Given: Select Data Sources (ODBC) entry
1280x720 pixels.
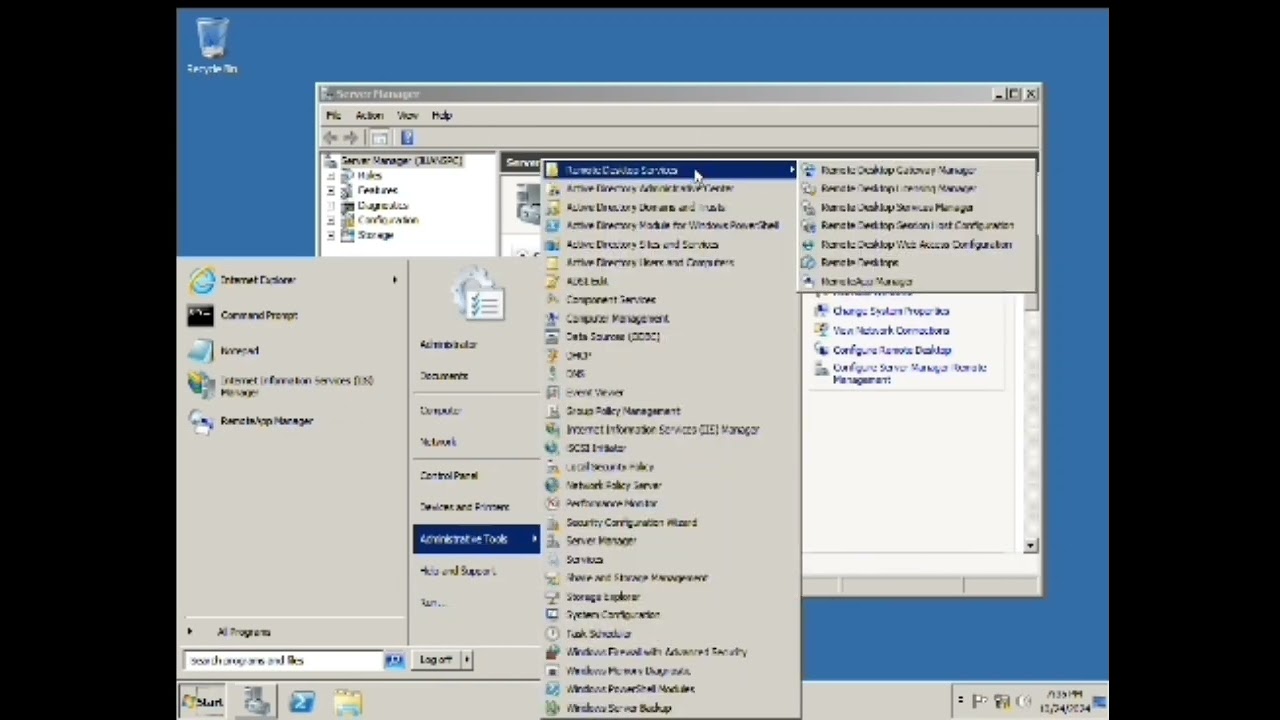Looking at the screenshot, I should (671, 337).
